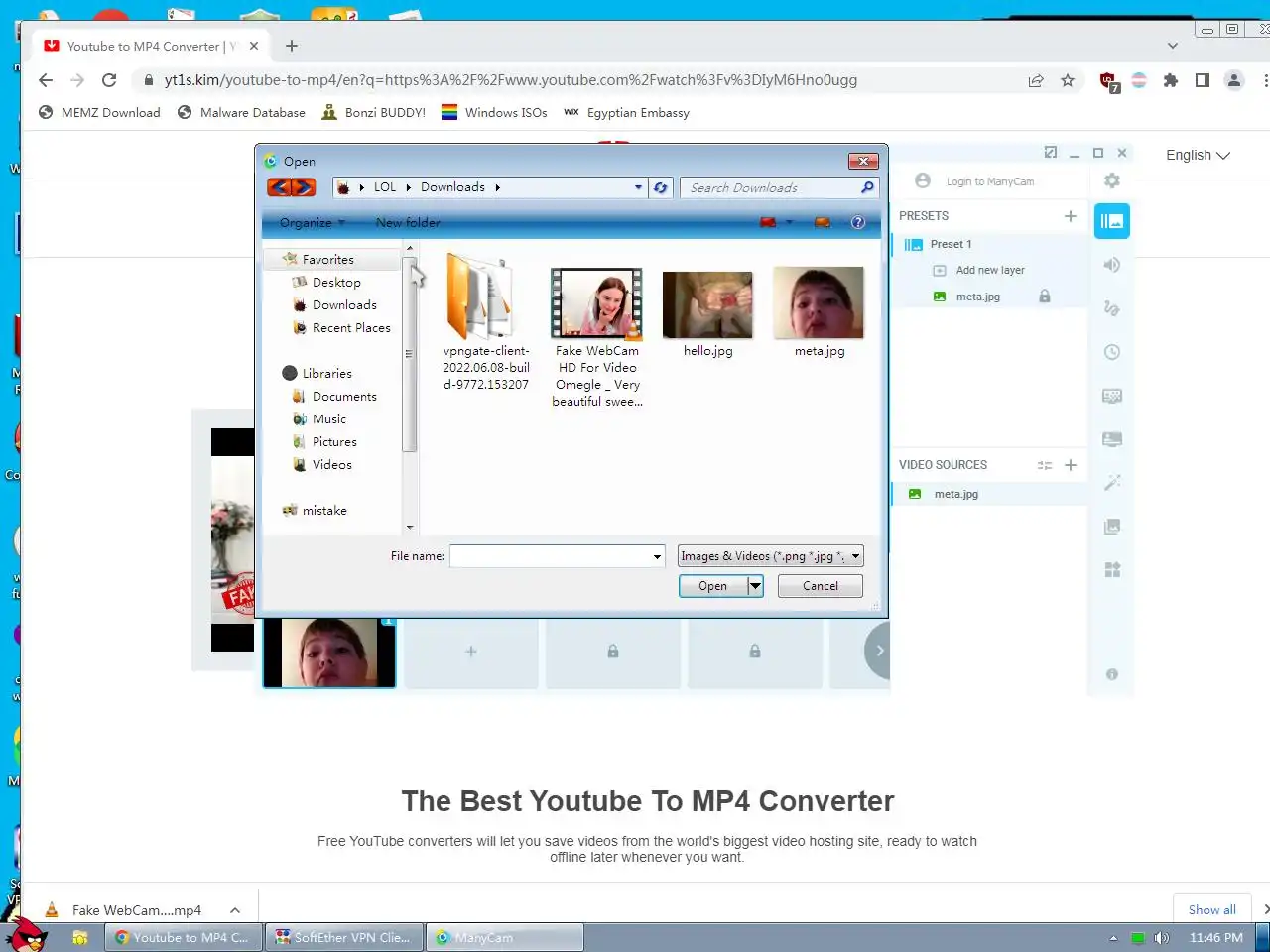Screen dimensions: 1270x952
Task: Open ManyCam gallery images icon
Action: tap(1112, 527)
